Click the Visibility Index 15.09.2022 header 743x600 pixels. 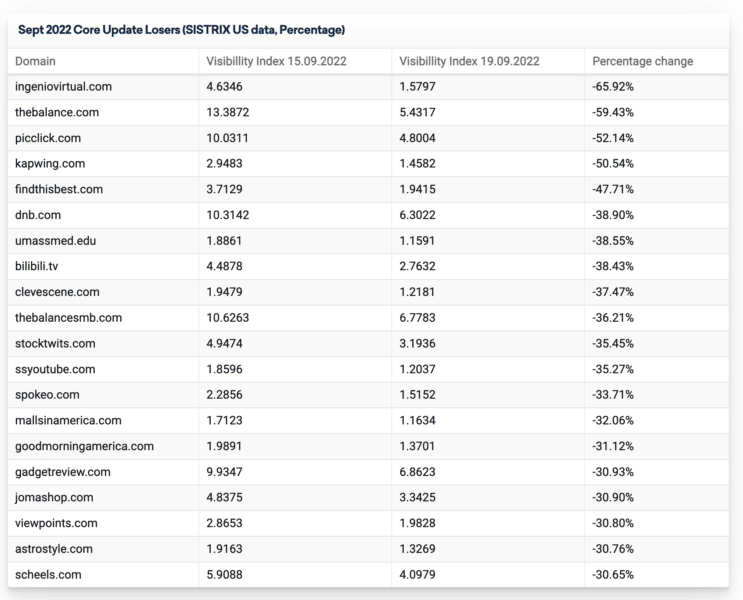pyautogui.click(x=276, y=61)
